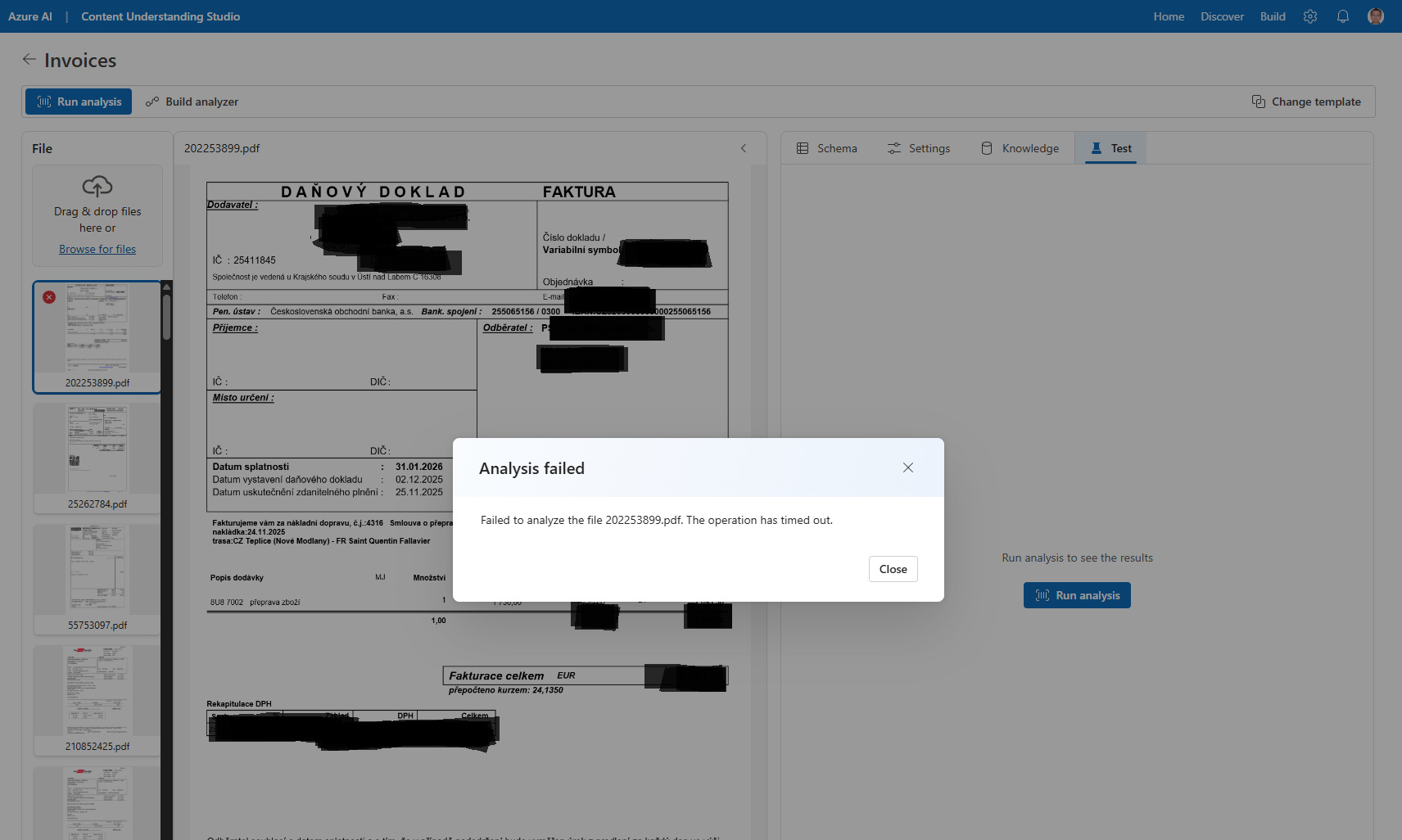The image size is (1402, 840).
Task: Click Browse for files link
Action: click(97, 249)
